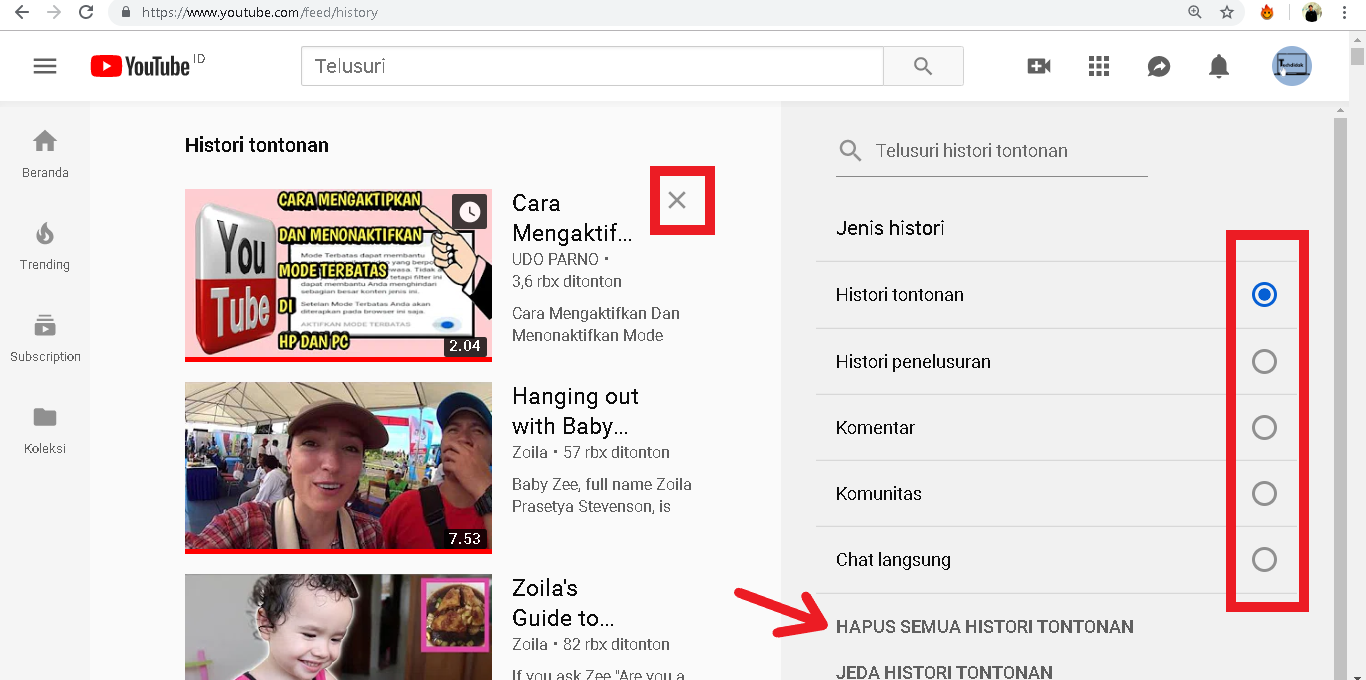Select the Komunitas radio button
Screen dimensions: 1366x680
click(x=1264, y=493)
